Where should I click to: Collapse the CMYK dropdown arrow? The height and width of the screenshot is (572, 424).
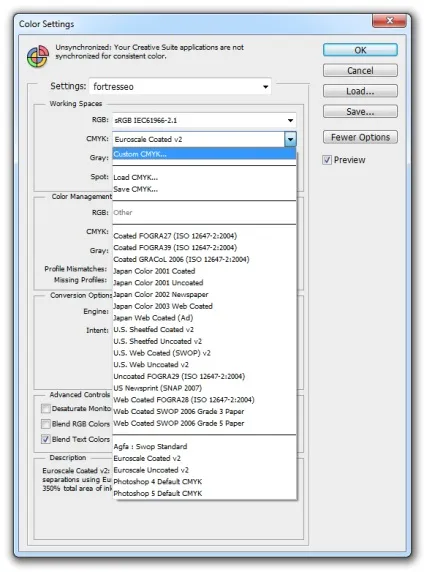click(290, 139)
